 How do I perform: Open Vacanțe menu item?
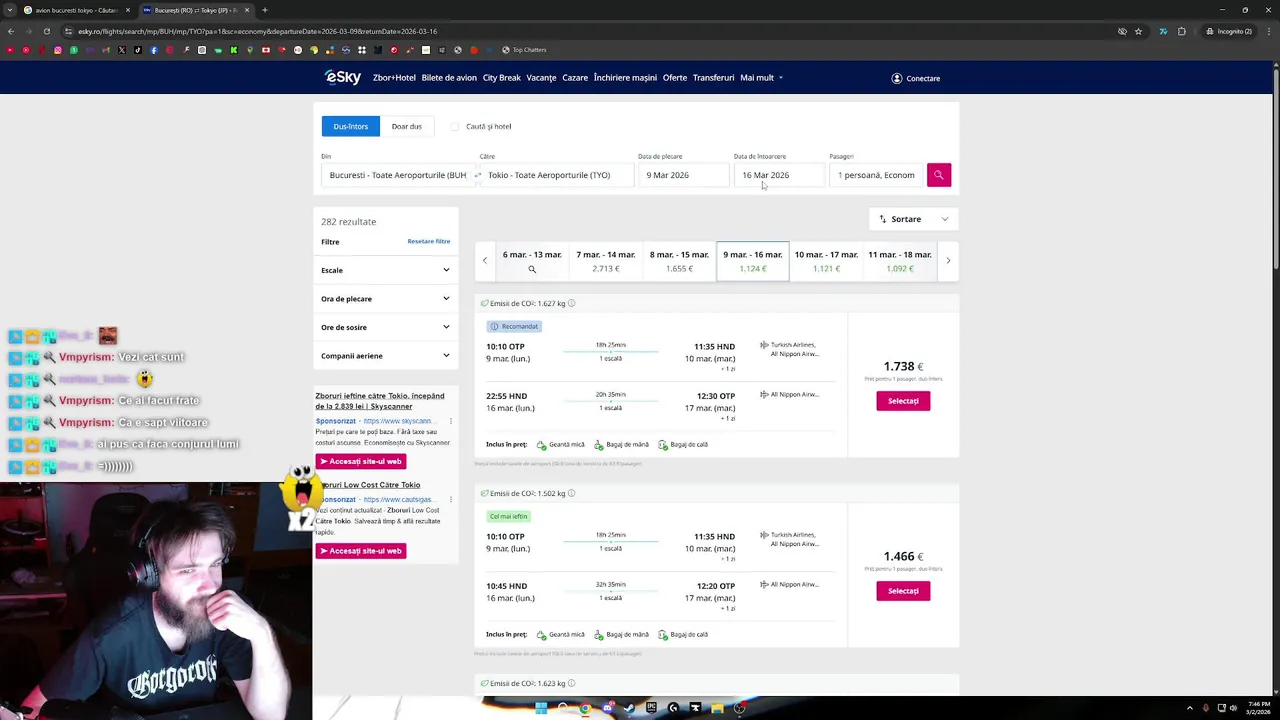pos(541,78)
